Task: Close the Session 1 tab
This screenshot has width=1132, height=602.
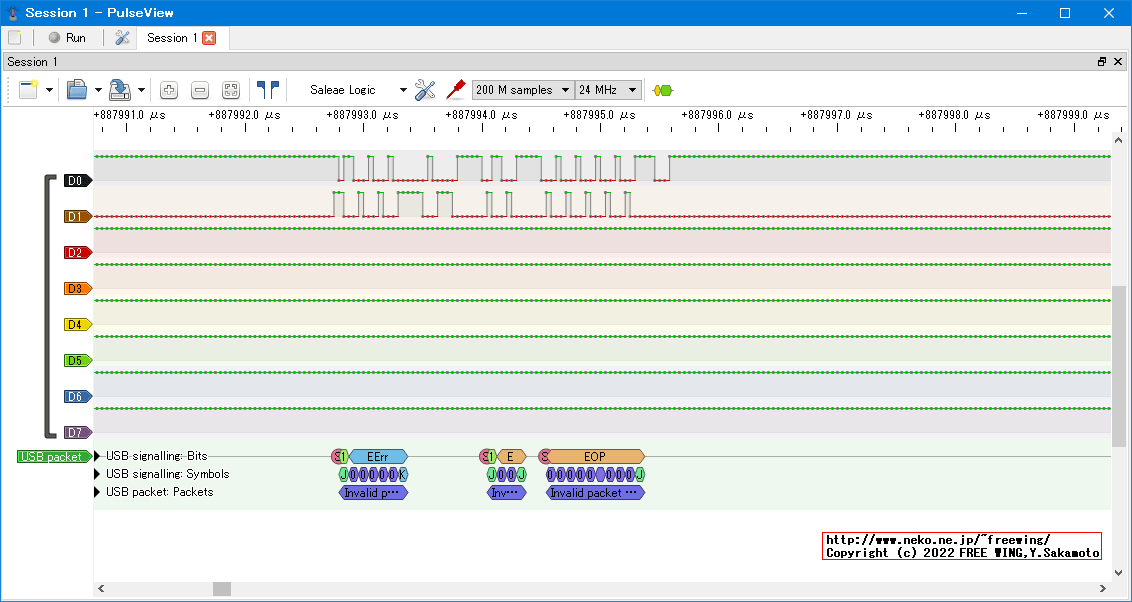Action: coord(209,38)
